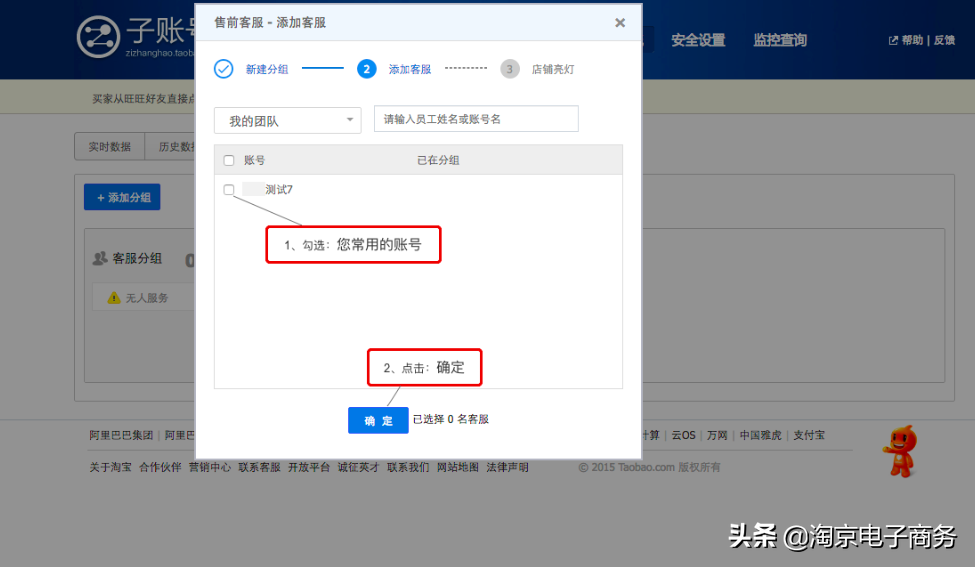Open the 我的团队 dropdown

click(x=287, y=121)
